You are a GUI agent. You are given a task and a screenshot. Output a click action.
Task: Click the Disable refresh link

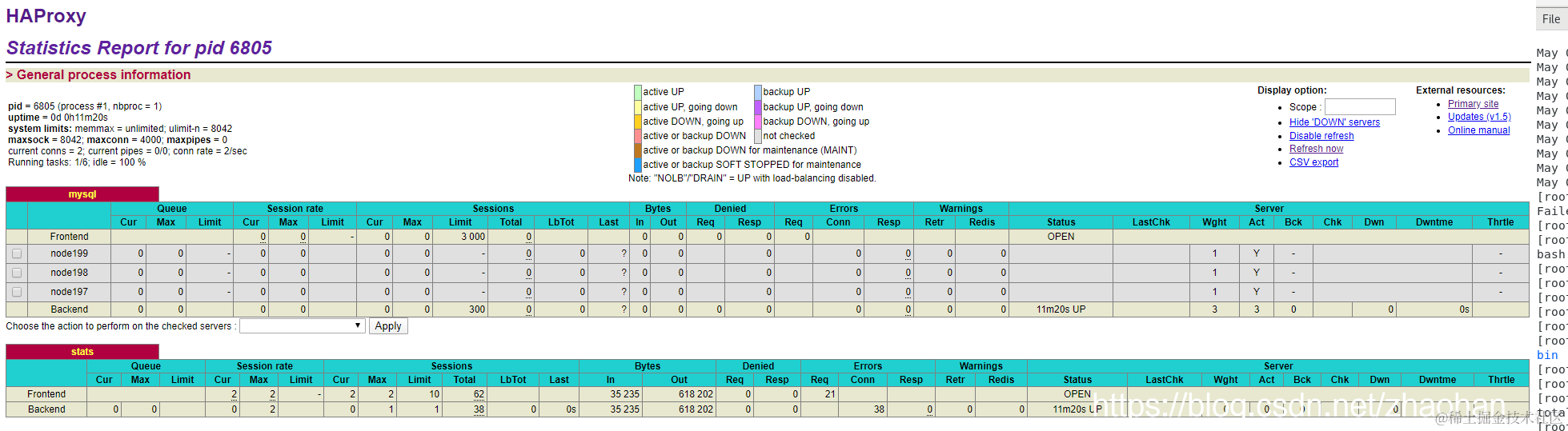click(1321, 136)
